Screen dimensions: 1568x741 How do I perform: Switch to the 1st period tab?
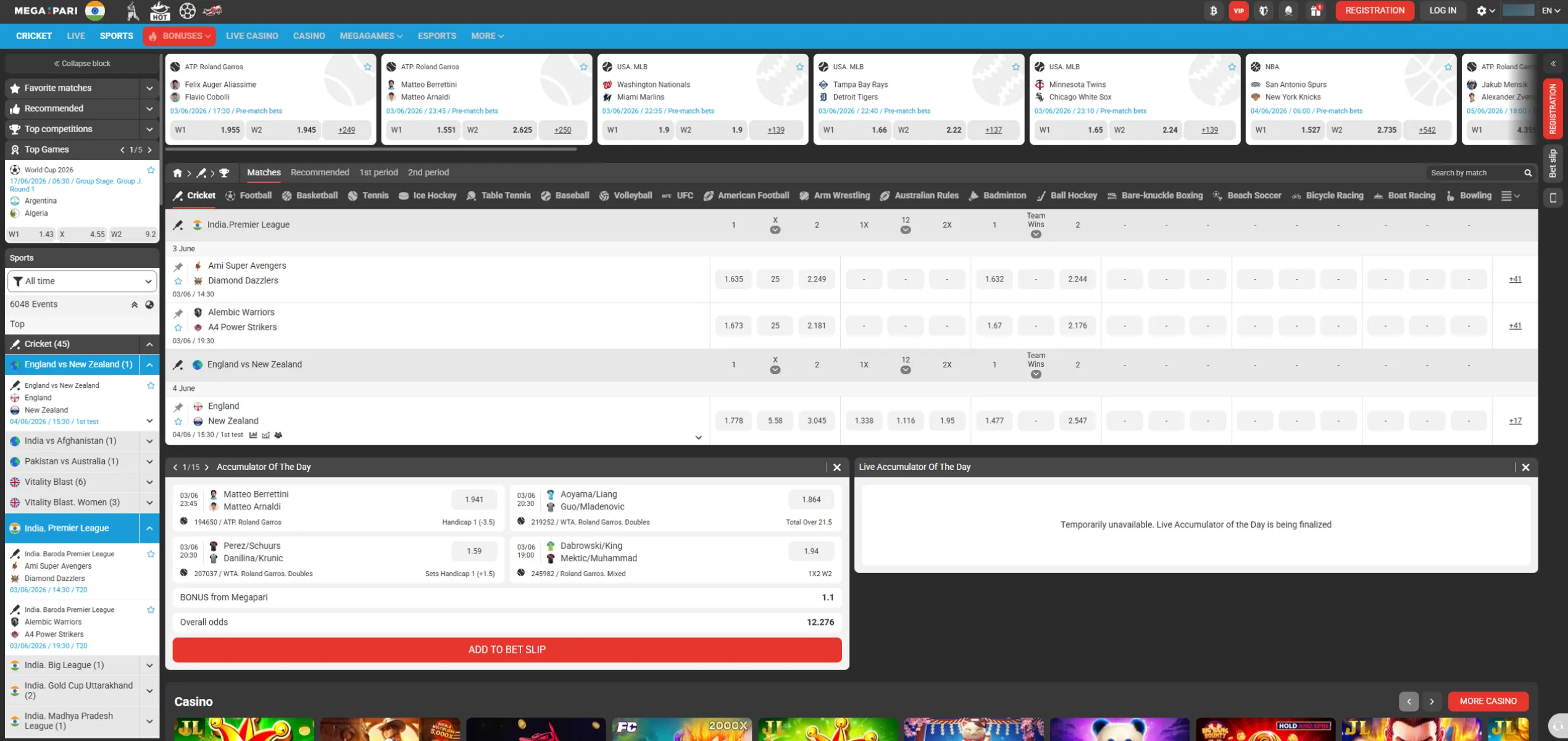[x=378, y=172]
